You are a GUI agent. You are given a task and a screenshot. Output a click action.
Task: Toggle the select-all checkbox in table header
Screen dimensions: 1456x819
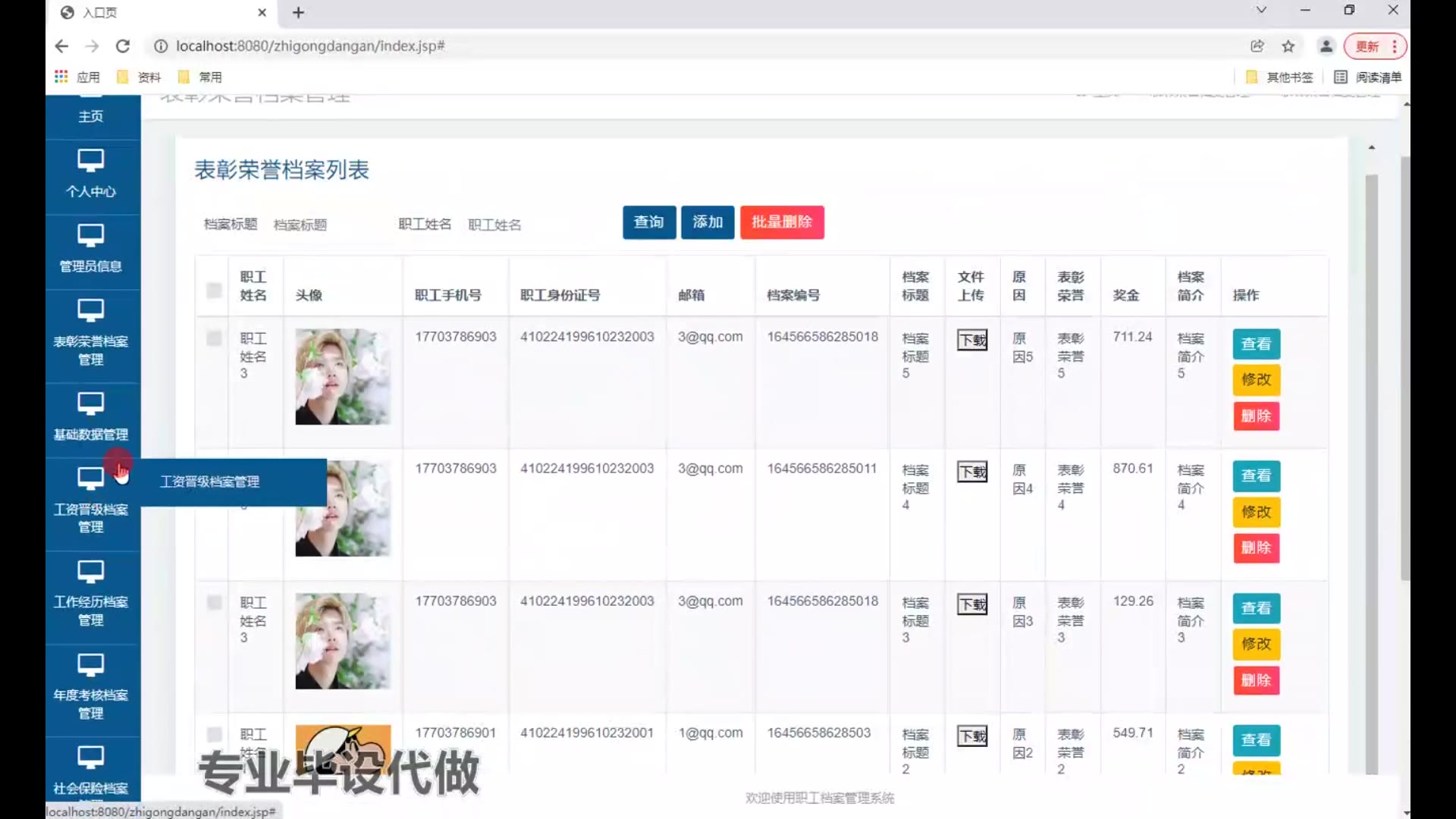214,290
